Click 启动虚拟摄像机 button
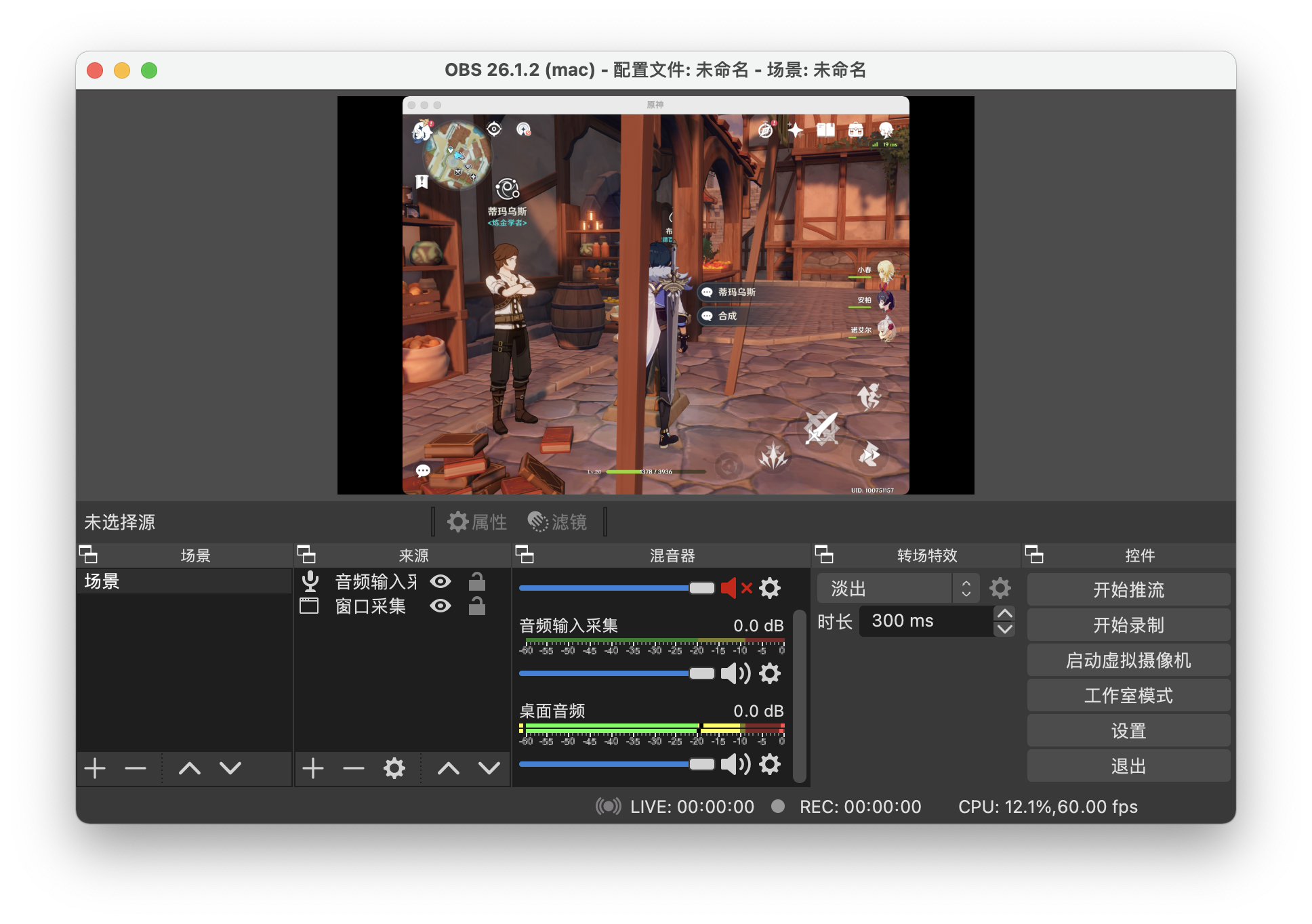 pyautogui.click(x=1128, y=660)
